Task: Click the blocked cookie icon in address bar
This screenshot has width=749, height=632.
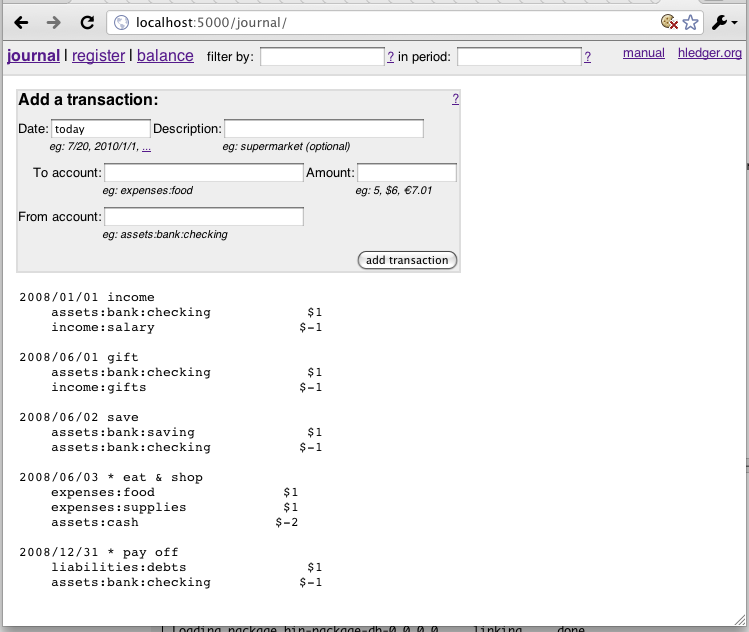Action: point(669,22)
